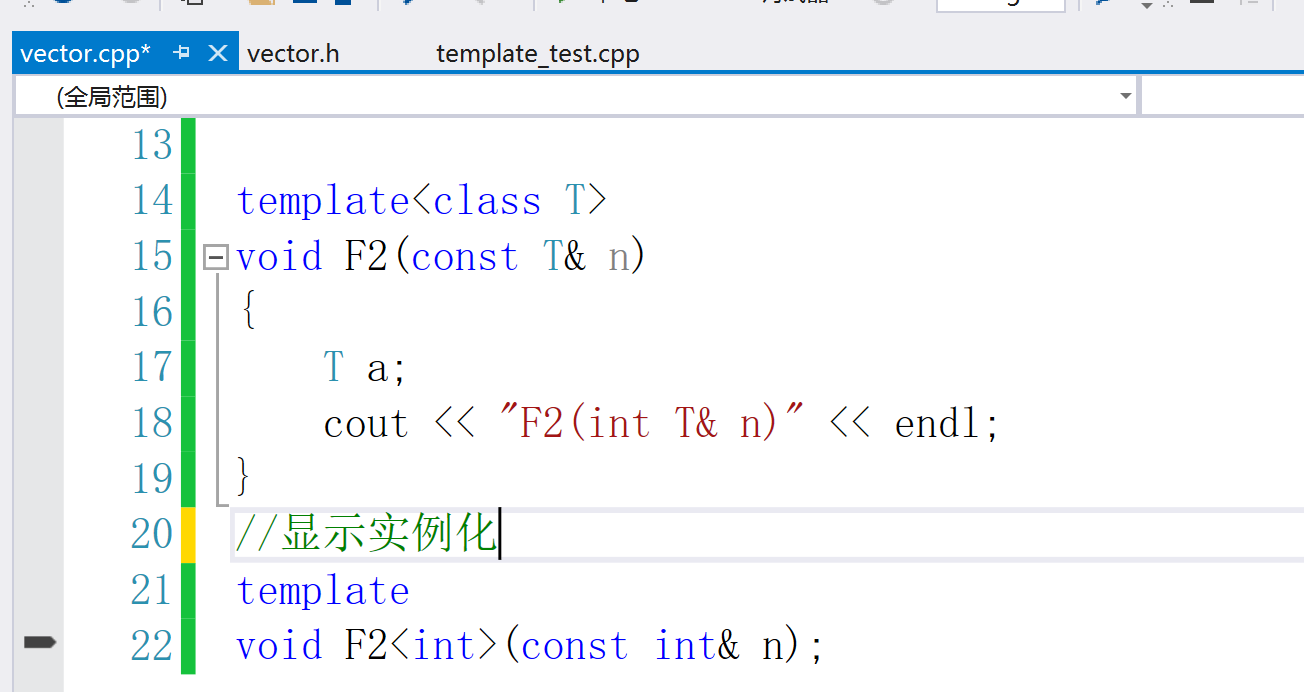Open the vector.h tab
The image size is (1304, 692).
click(293, 53)
